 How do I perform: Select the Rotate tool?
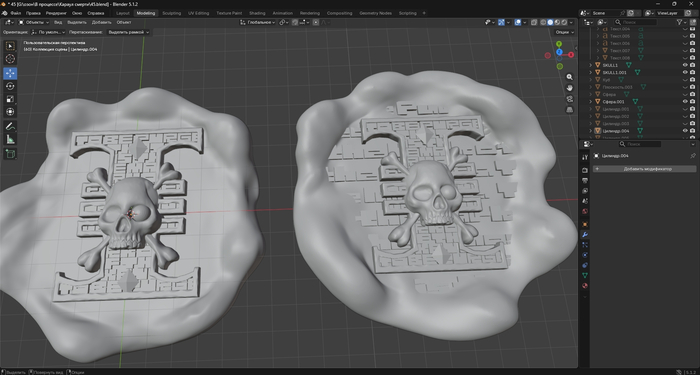pos(10,86)
